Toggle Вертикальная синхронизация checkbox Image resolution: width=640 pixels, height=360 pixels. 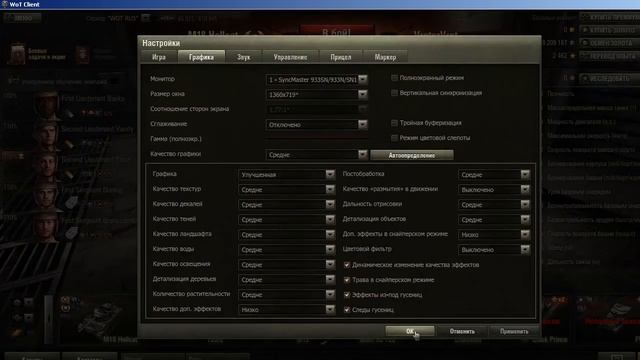pos(394,93)
